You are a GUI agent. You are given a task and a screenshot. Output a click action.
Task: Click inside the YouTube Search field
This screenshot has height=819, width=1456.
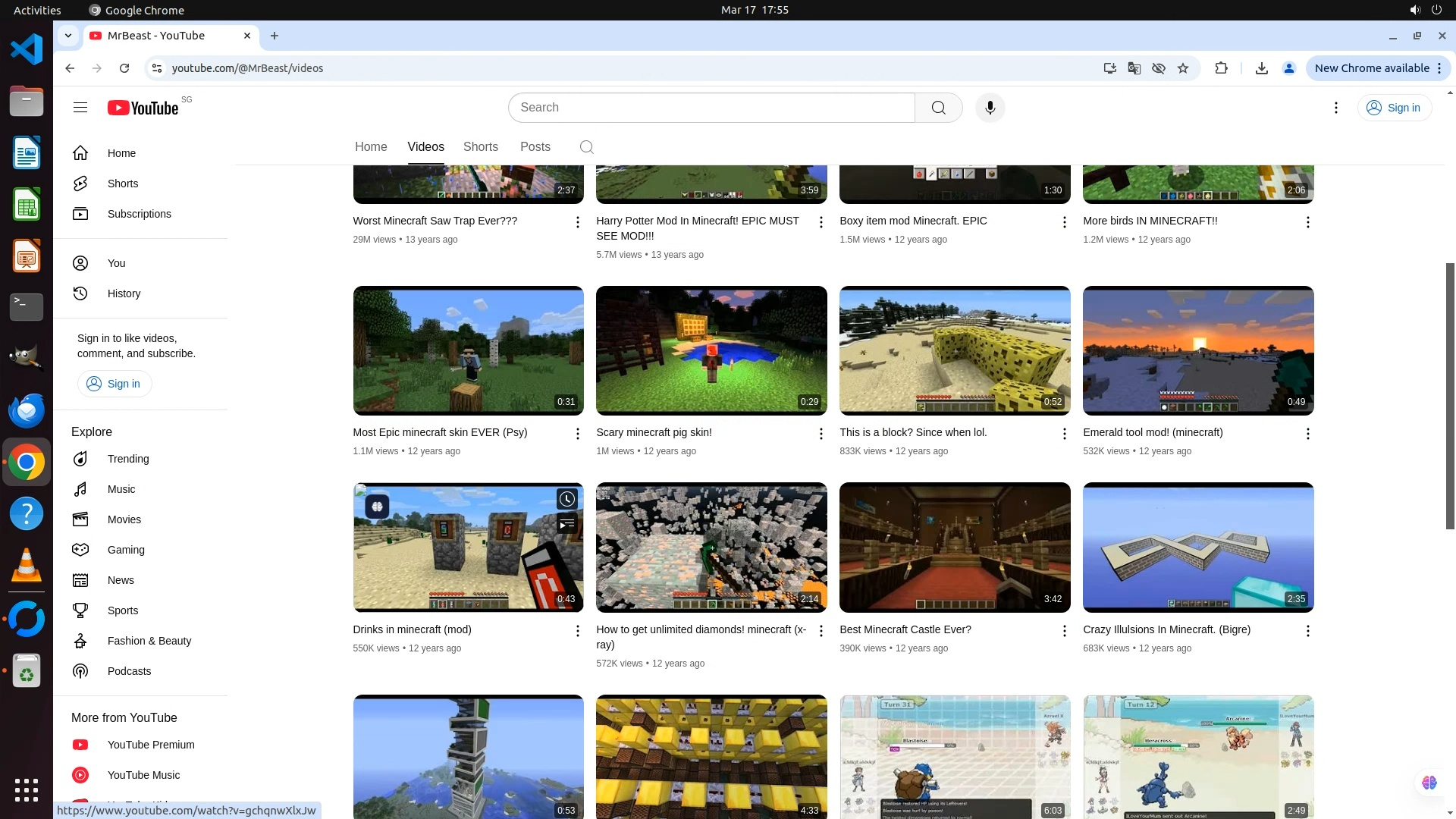click(711, 108)
